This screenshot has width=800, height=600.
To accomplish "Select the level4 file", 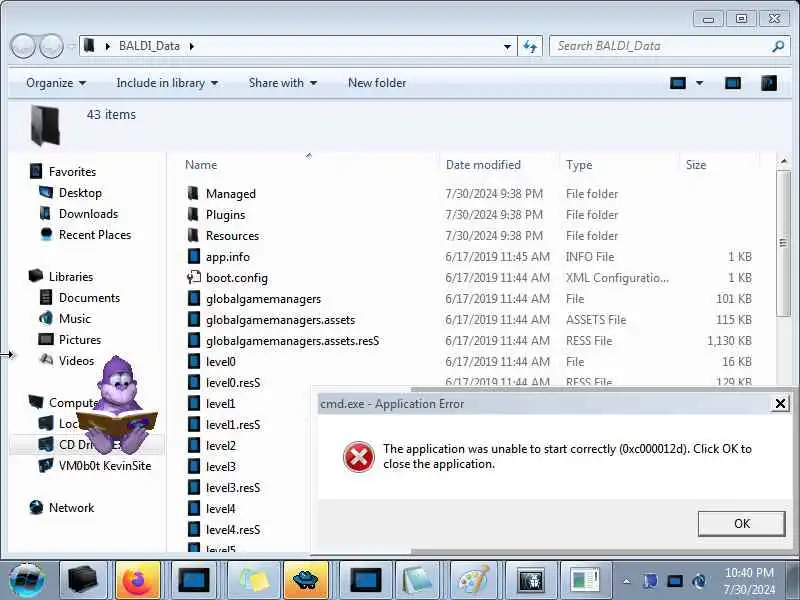I will [x=220, y=509].
